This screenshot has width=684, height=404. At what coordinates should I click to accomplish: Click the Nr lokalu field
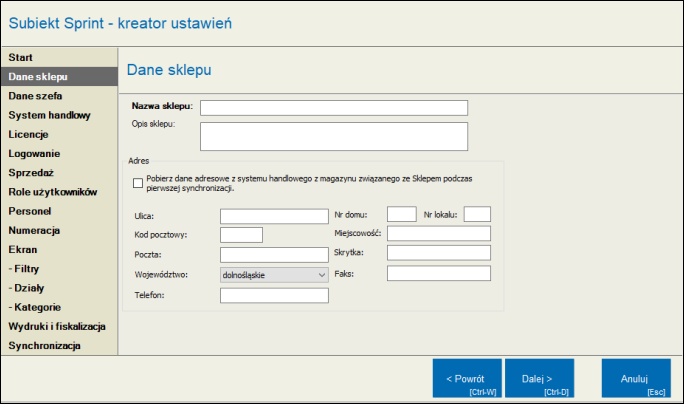[x=477, y=214]
